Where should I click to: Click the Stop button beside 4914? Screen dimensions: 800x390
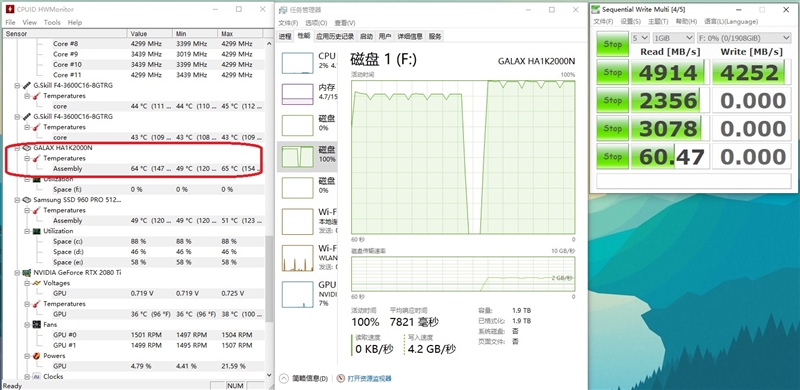612,72
